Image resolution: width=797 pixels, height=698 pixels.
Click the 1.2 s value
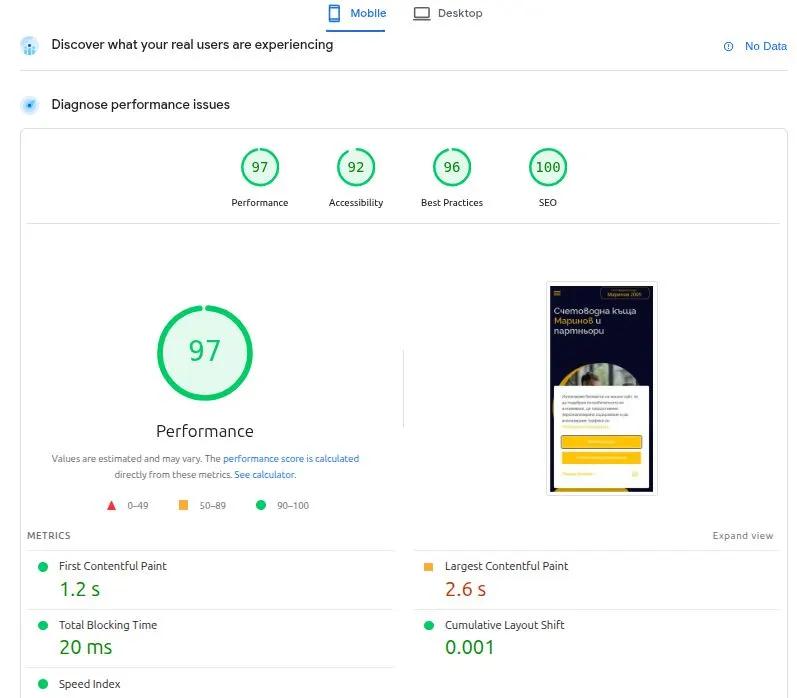80,590
